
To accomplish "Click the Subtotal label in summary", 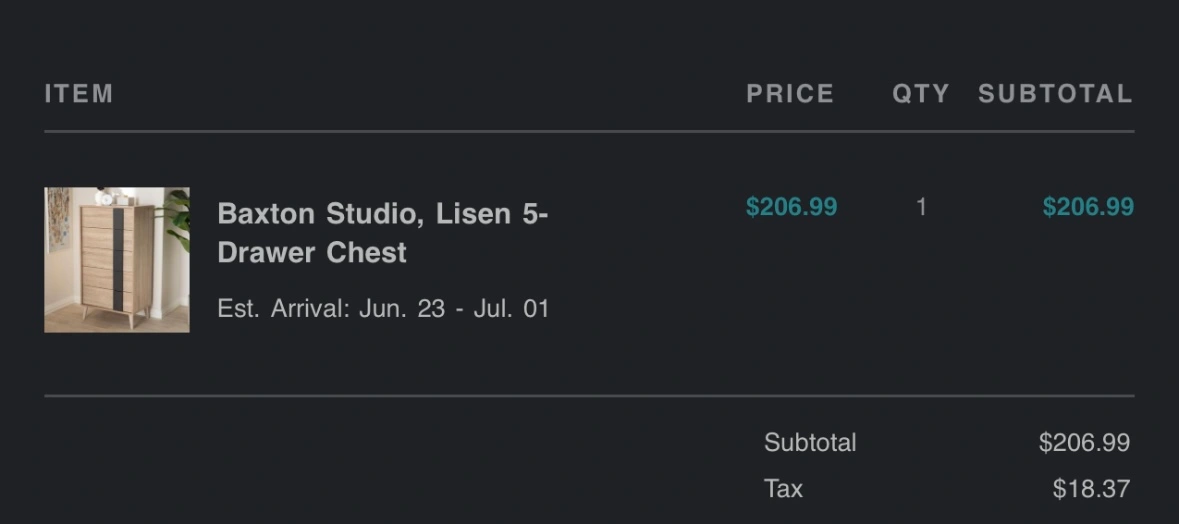I will click(810, 443).
